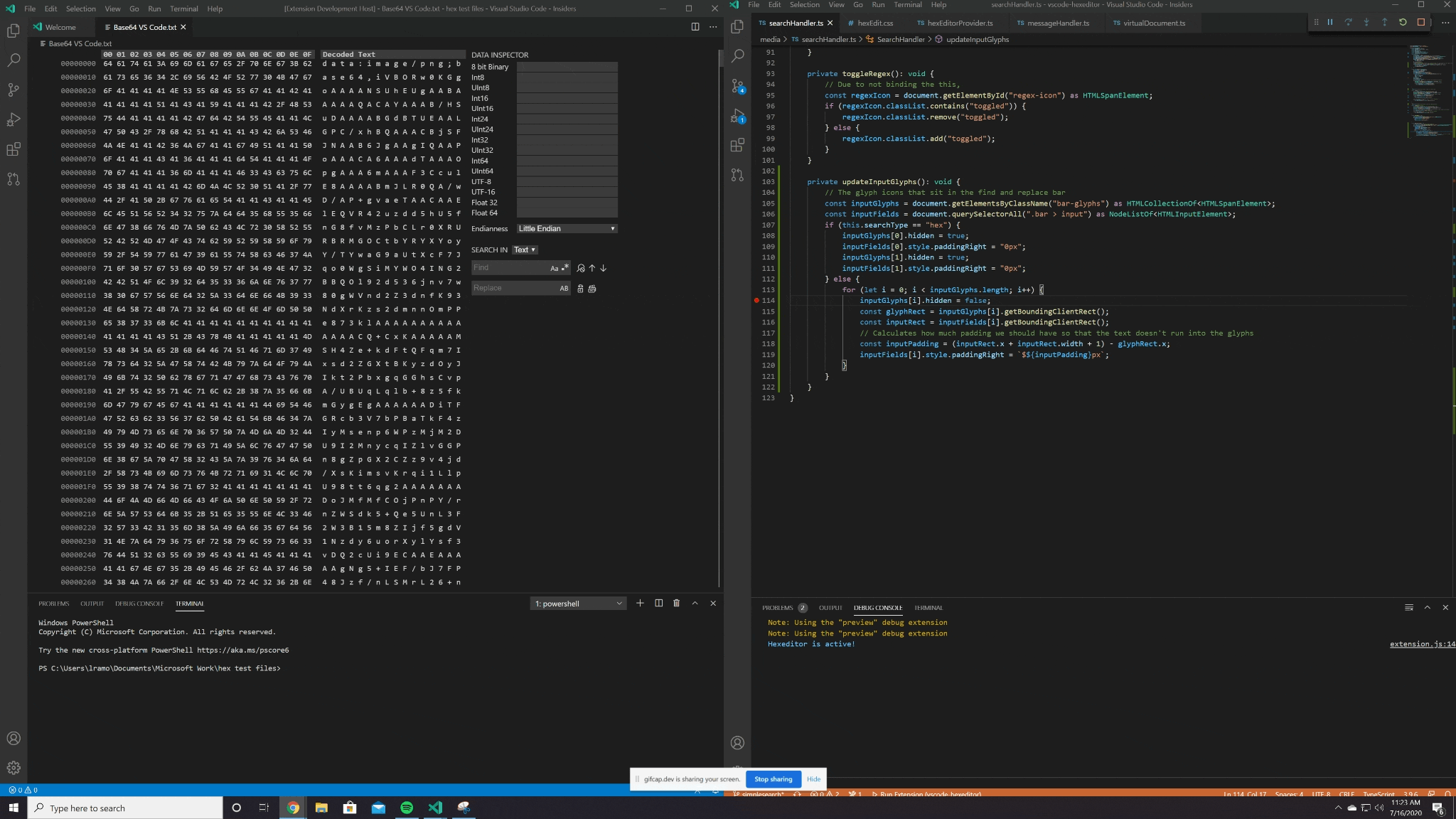Click the replace single match icon
The height and width of the screenshot is (819, 1456).
click(580, 289)
